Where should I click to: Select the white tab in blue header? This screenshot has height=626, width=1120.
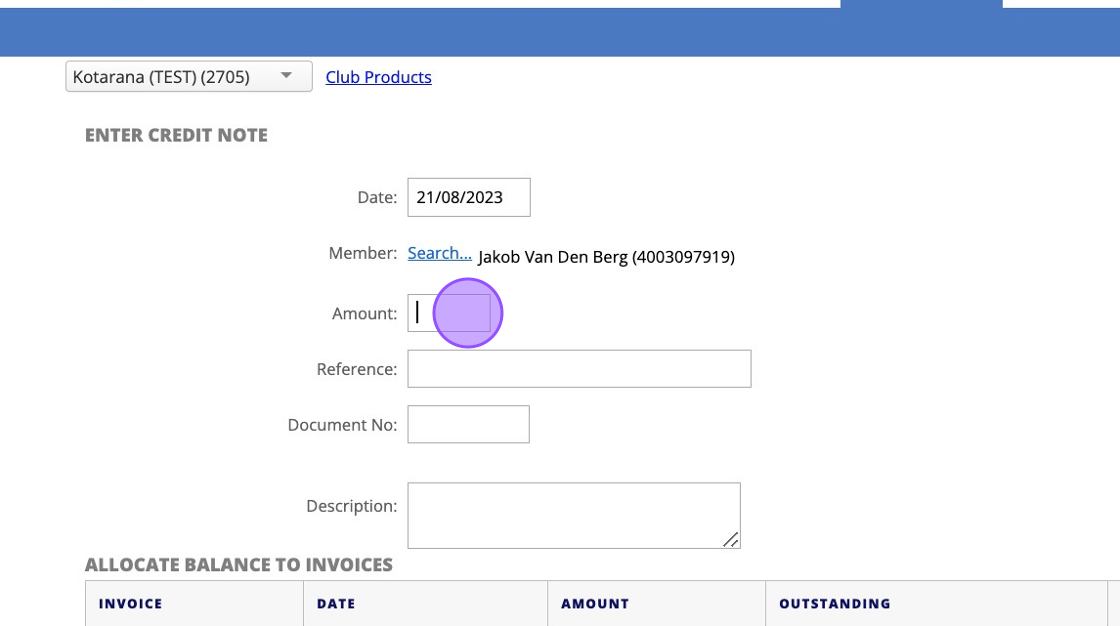pos(921,4)
